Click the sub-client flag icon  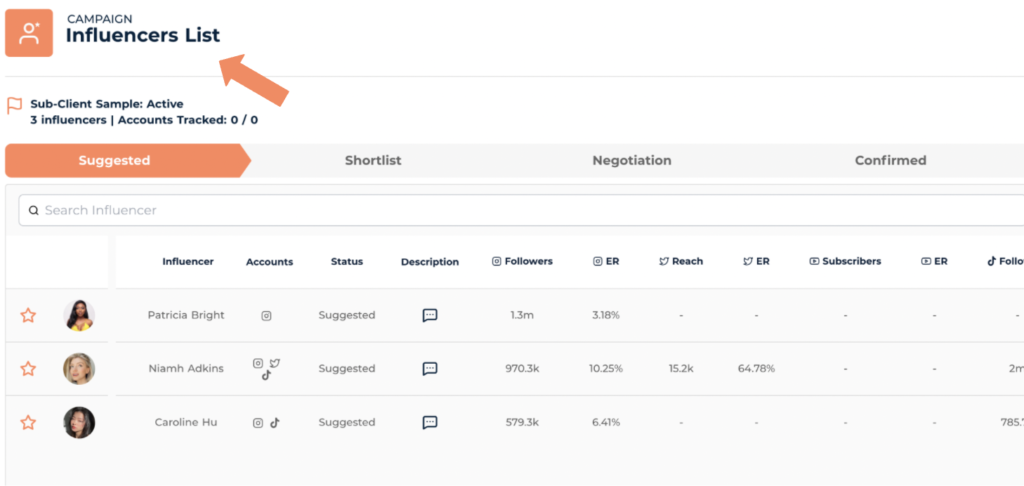[x=14, y=104]
